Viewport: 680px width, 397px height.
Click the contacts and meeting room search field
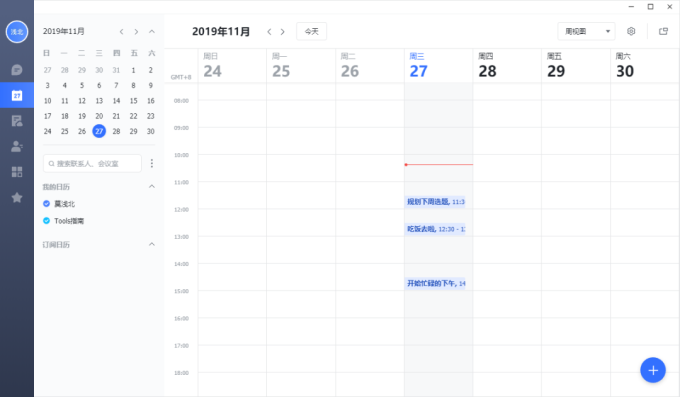coord(92,164)
